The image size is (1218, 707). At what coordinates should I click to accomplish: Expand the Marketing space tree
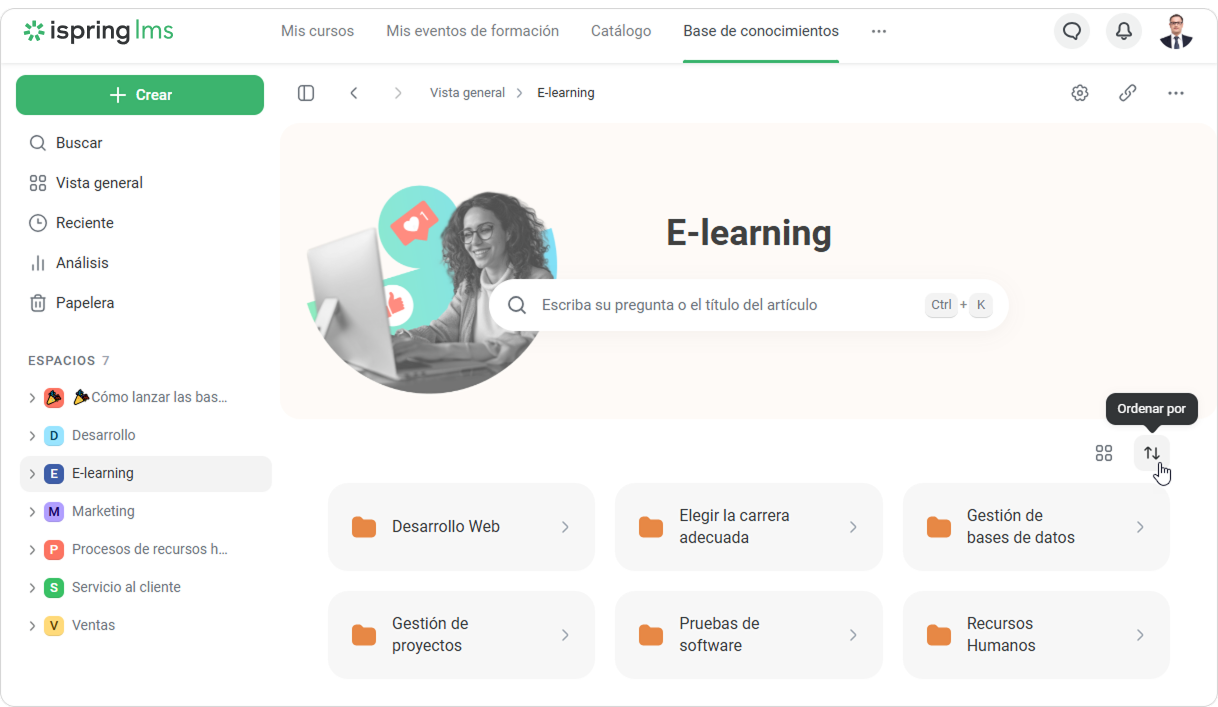coord(32,512)
